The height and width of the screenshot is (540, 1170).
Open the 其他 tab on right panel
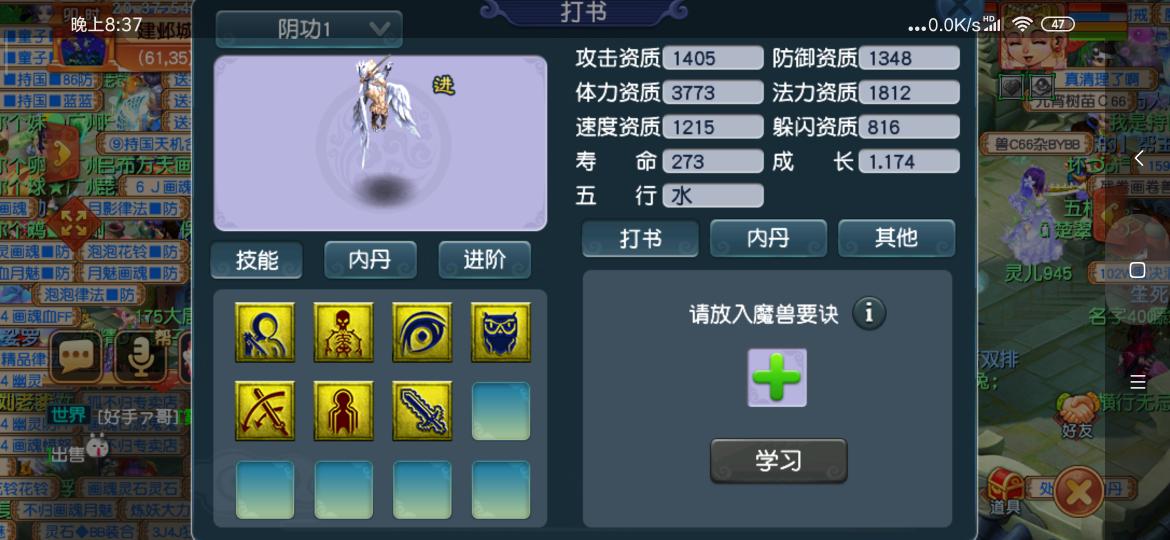896,238
